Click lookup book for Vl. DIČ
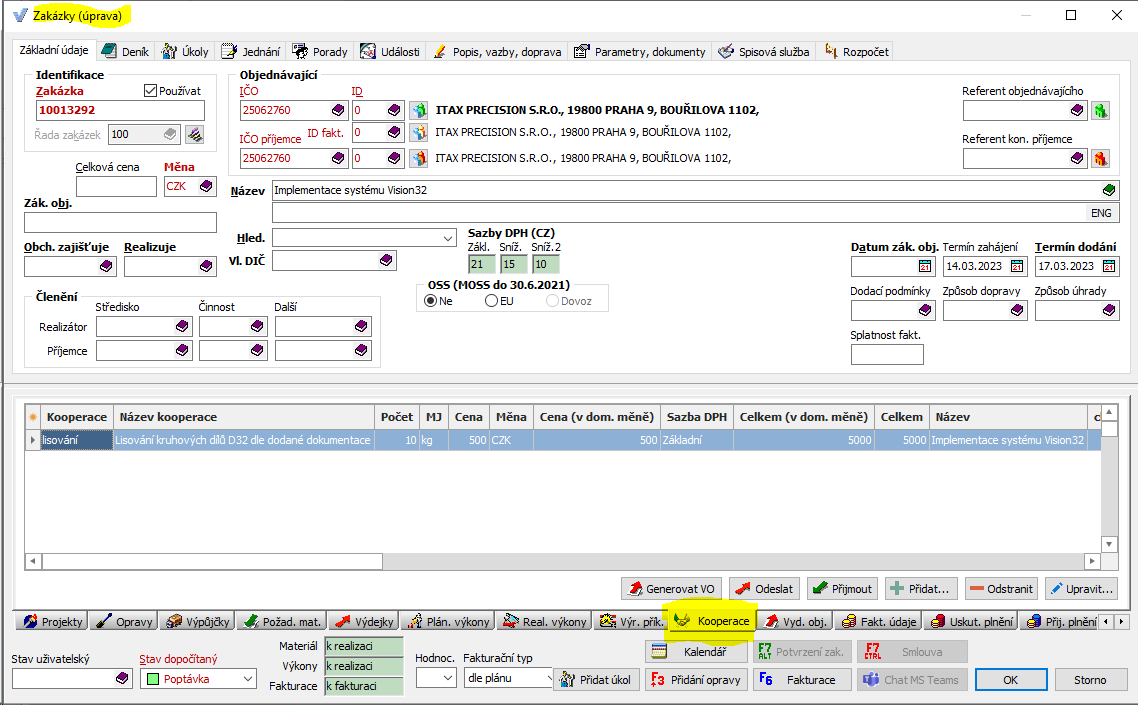The width and height of the screenshot is (1138, 705). pyautogui.click(x=386, y=260)
